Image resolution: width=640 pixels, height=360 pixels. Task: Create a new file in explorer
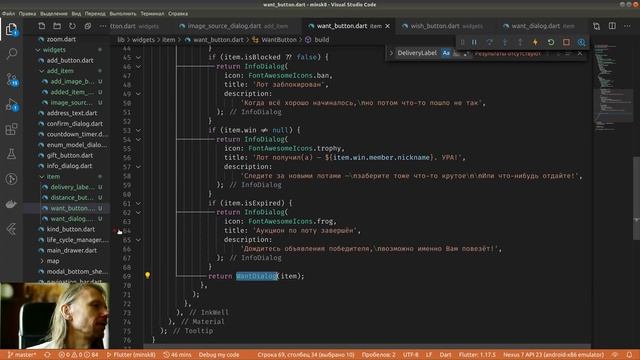coord(42,26)
